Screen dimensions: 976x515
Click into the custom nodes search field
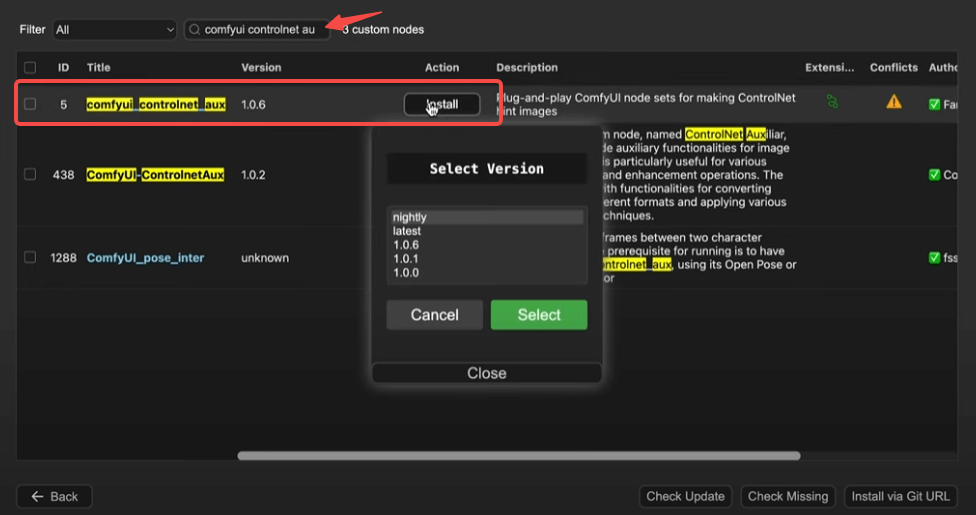tap(262, 30)
